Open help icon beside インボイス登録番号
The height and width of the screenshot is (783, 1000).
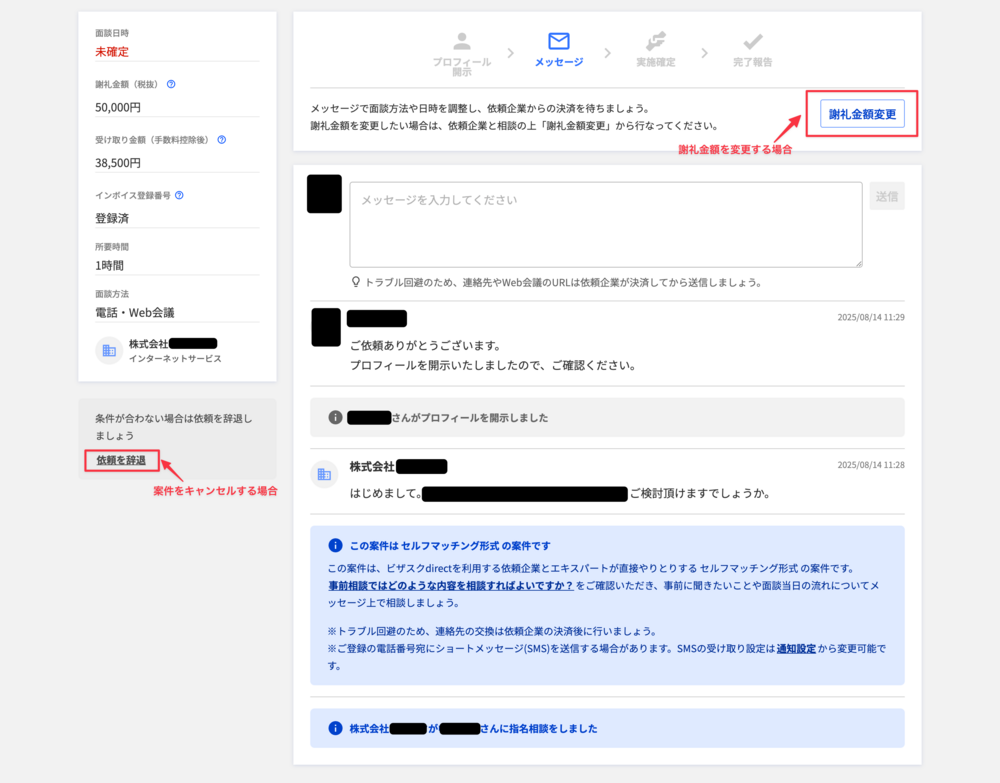tap(179, 195)
